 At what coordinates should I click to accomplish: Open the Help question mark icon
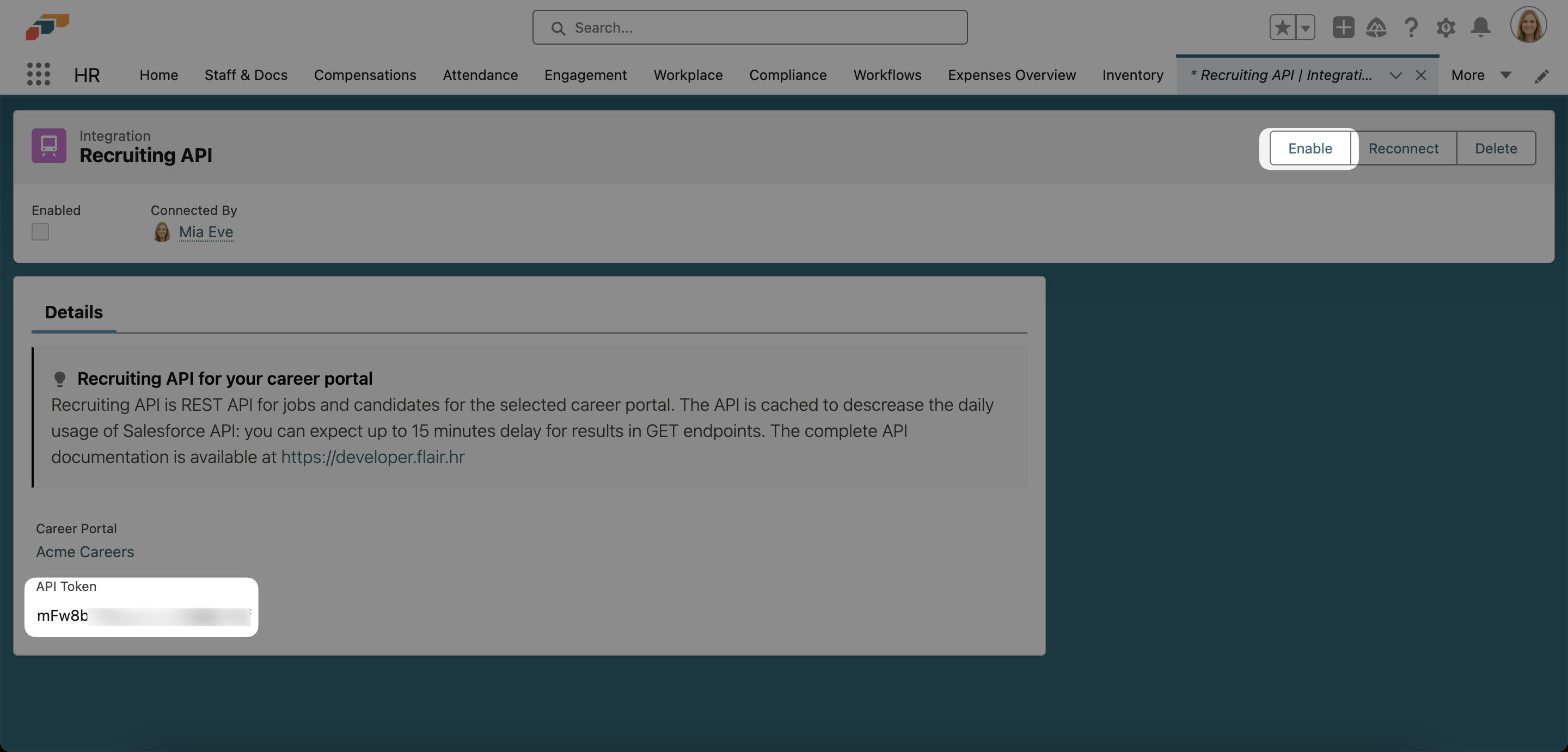tap(1411, 27)
